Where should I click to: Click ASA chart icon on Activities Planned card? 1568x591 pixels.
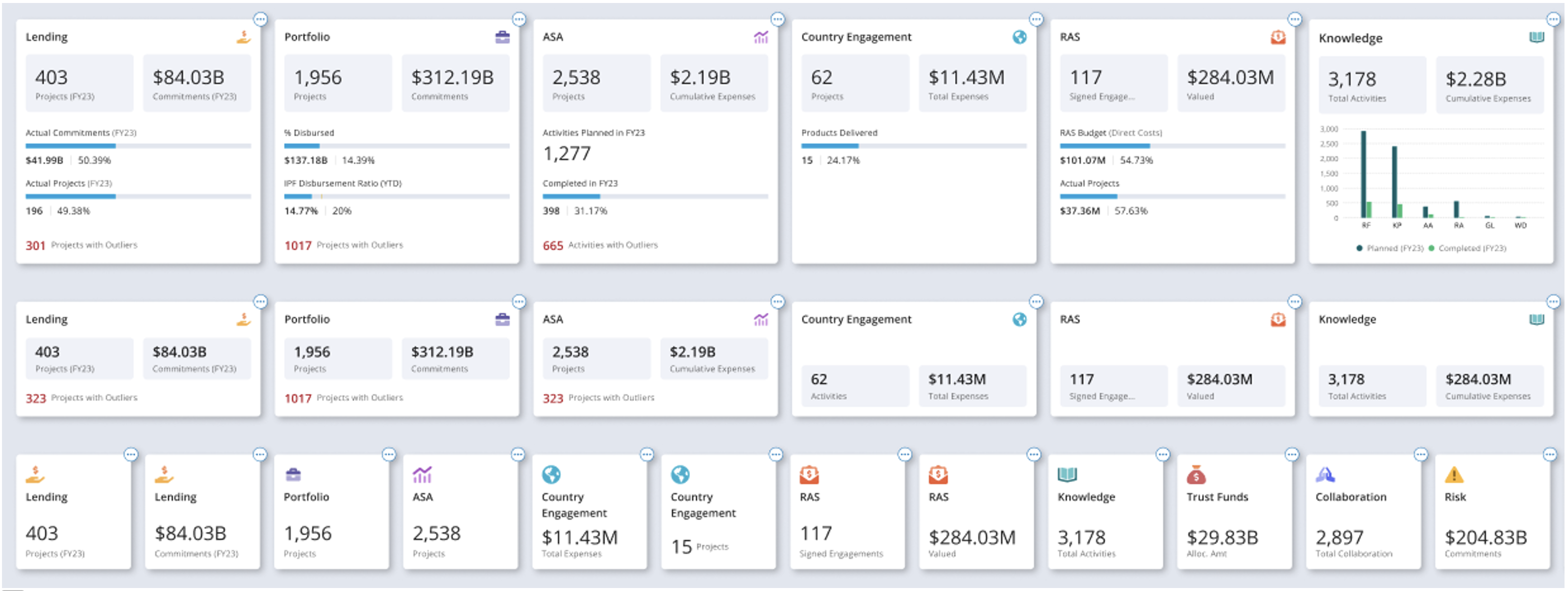761,37
